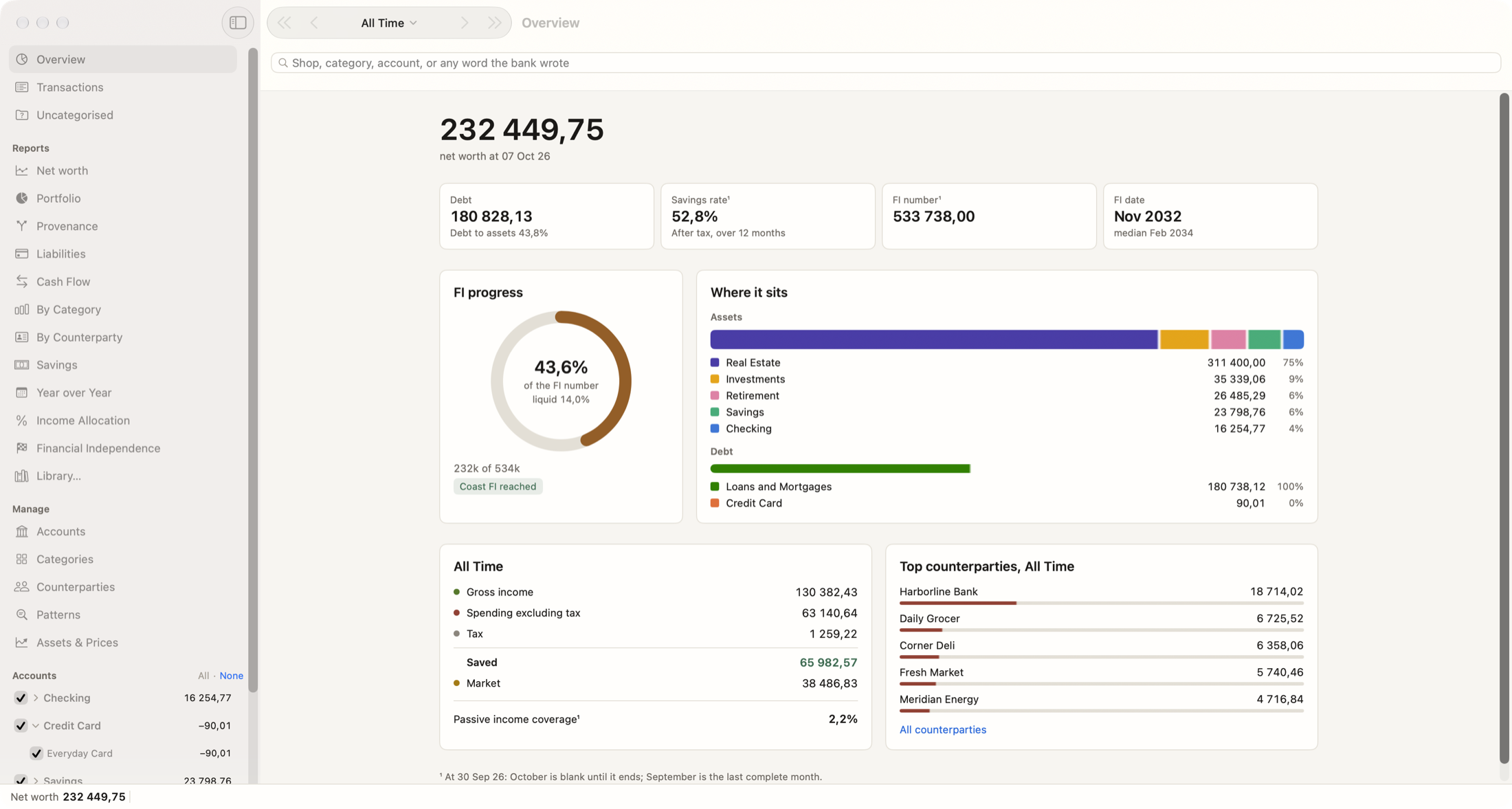1512x809 pixels.
Task: Click the Cash Flow arrows icon
Action: tap(22, 282)
